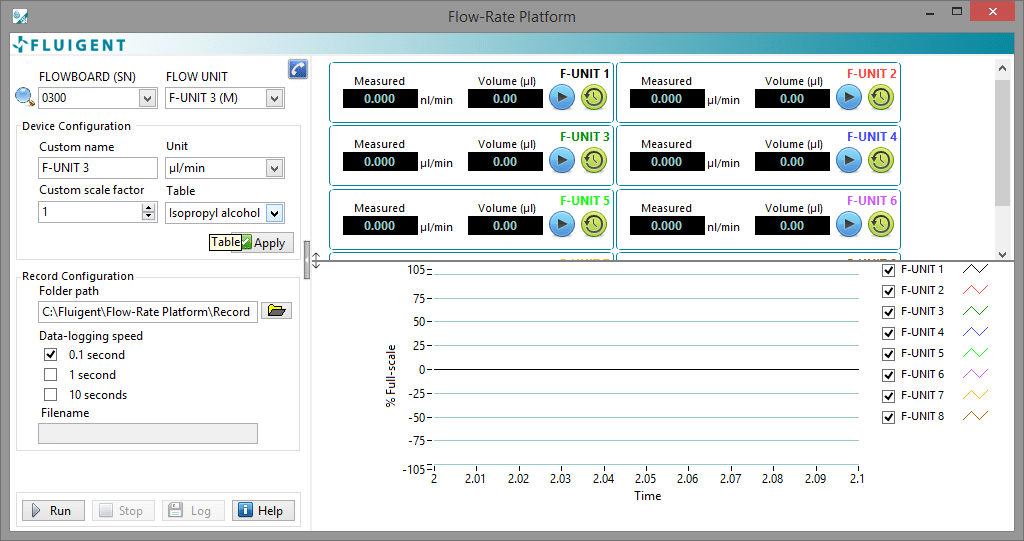Maximize the Flow-Rate Platform window

click(x=957, y=12)
